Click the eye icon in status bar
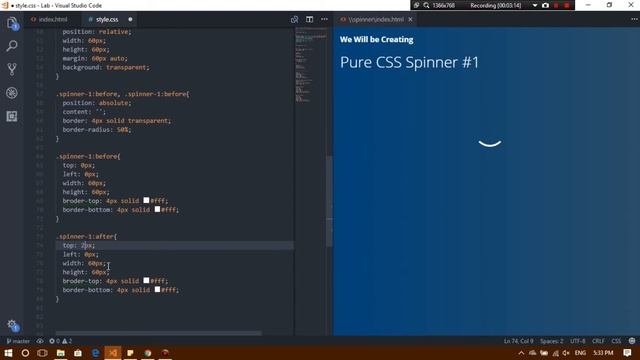The width and height of the screenshot is (640, 360). click(40, 341)
